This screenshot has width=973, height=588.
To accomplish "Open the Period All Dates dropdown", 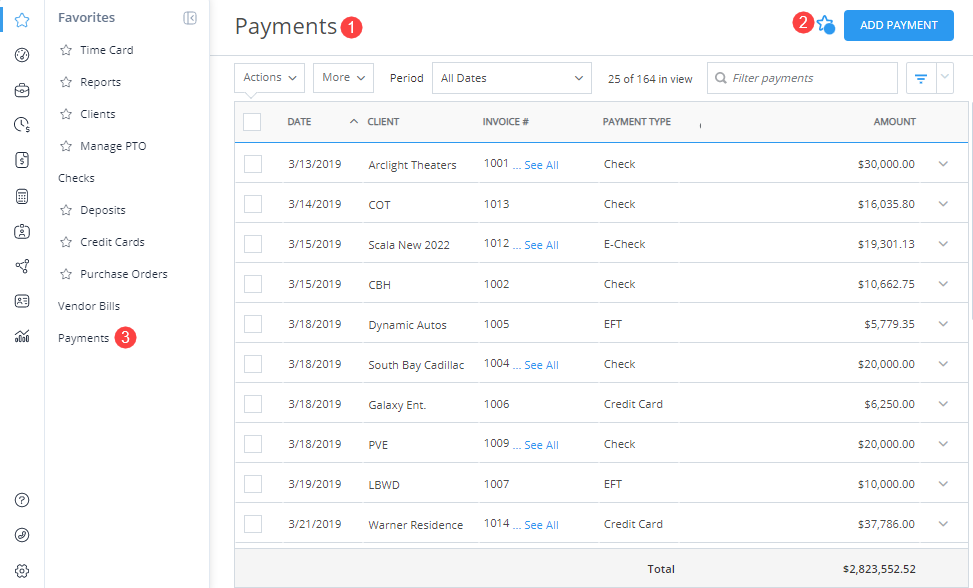I will click(511, 77).
